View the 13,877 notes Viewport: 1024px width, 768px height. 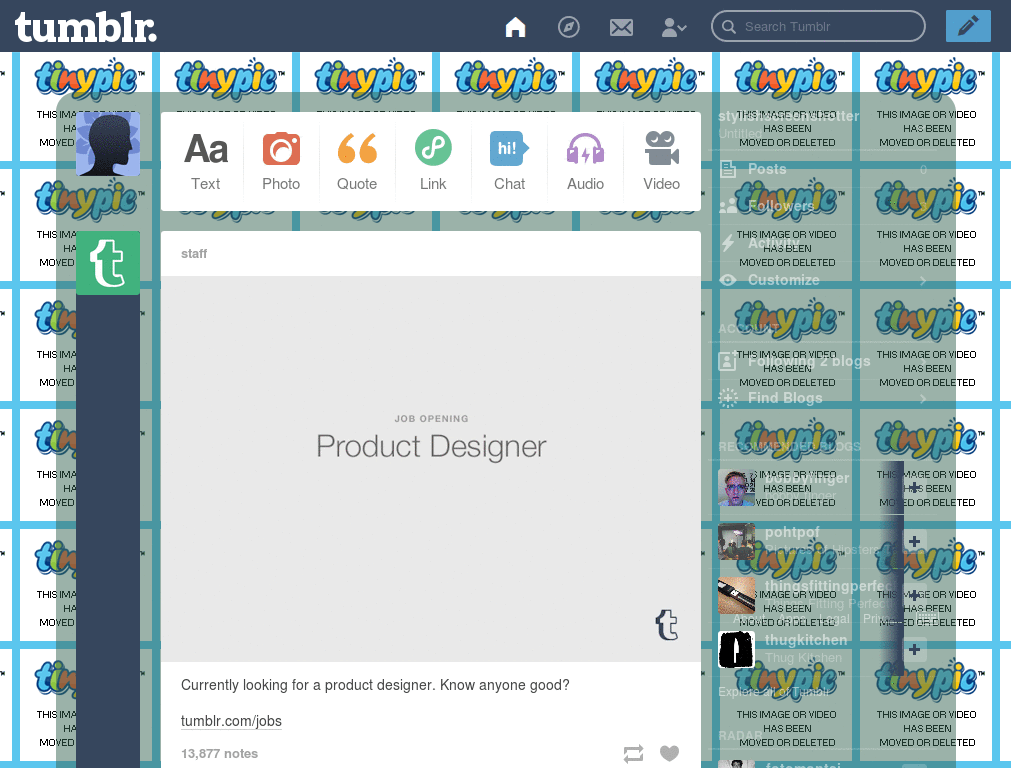click(219, 754)
